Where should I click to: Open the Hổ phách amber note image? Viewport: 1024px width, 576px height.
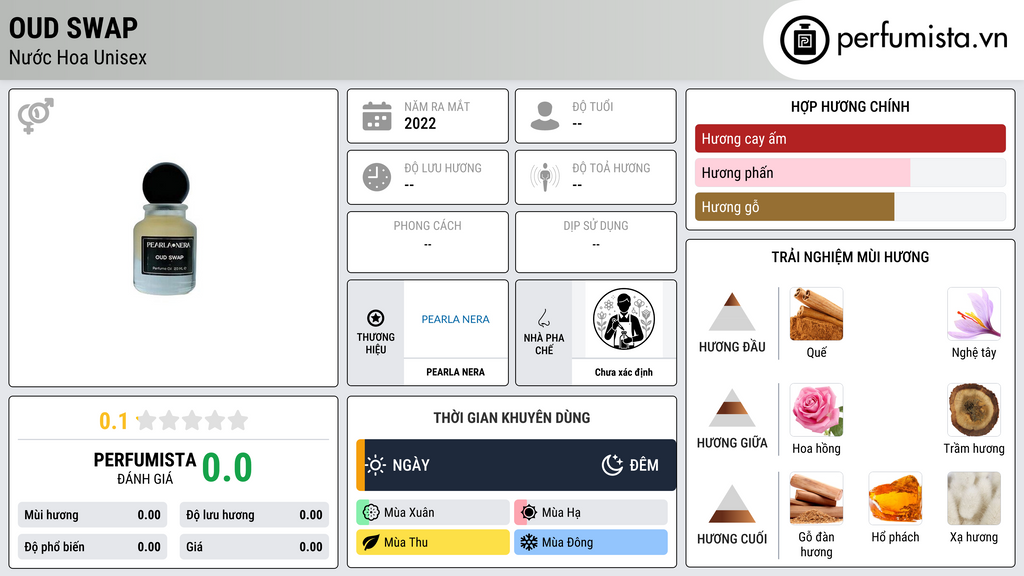pos(895,498)
